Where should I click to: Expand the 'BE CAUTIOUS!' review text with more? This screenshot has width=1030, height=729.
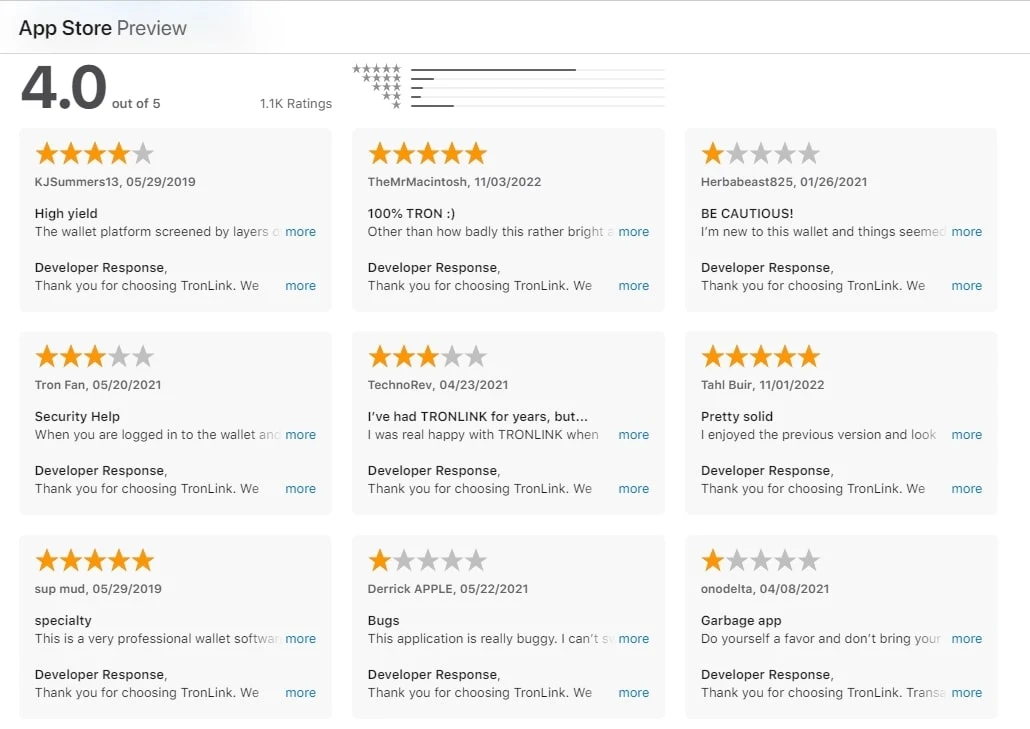click(x=966, y=232)
